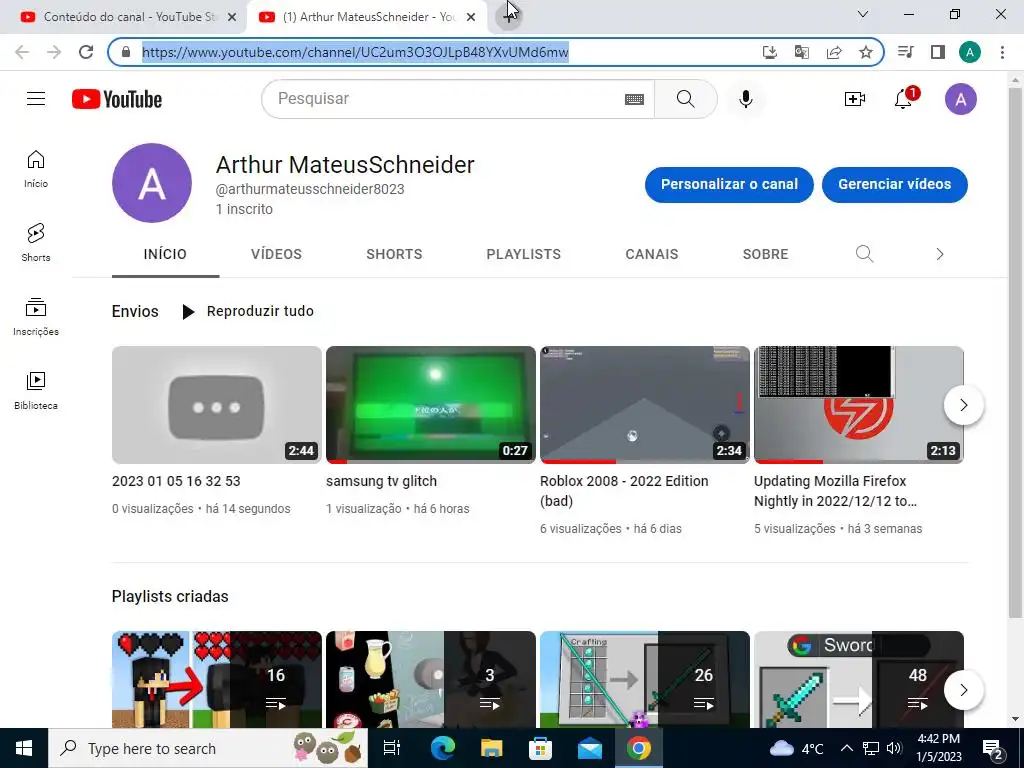The image size is (1024, 768).
Task: Open the 48-video Sword playlist thumbnail
Action: 858,679
